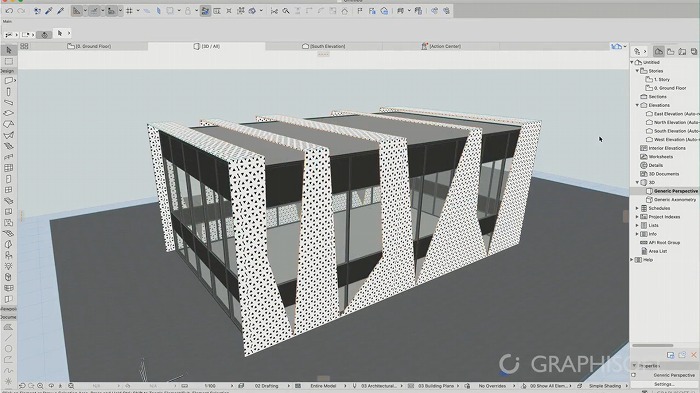Expand the Schedules group in Navigator
The image size is (700, 393).
[x=637, y=208]
